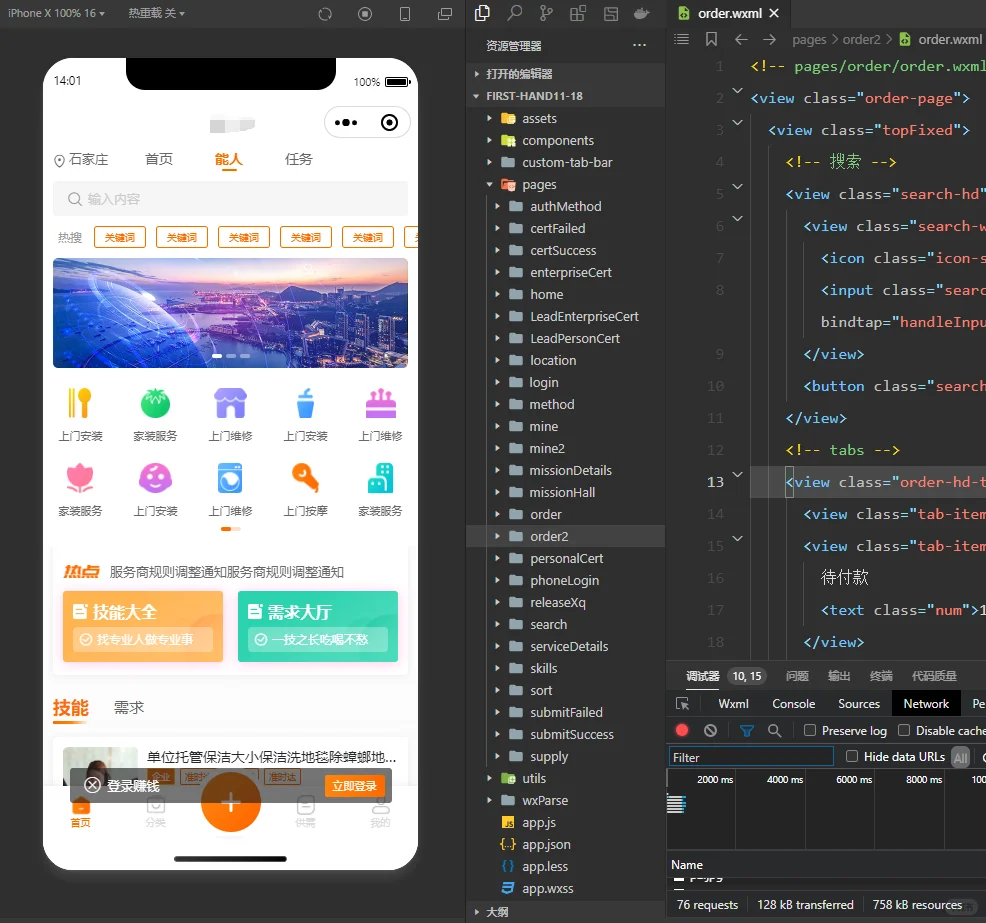The image size is (986, 923).
Task: Open the source control branch icon
Action: click(546, 13)
